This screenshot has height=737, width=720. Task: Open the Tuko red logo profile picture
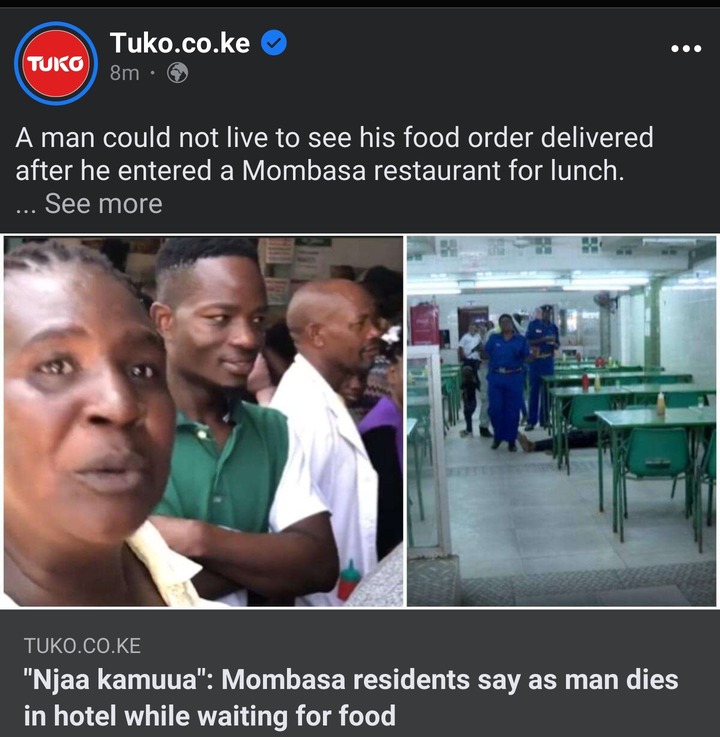56,63
